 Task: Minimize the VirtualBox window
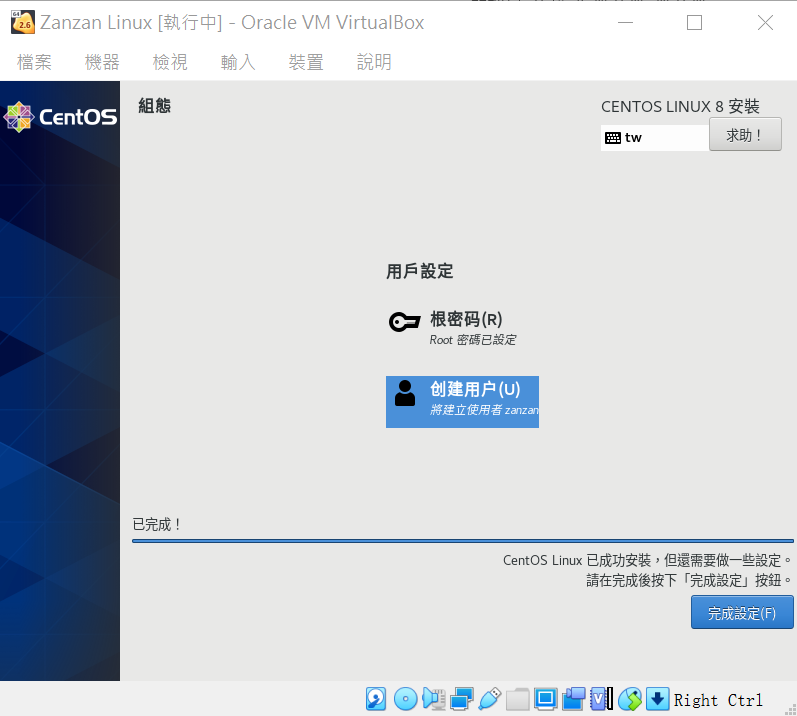(625, 22)
